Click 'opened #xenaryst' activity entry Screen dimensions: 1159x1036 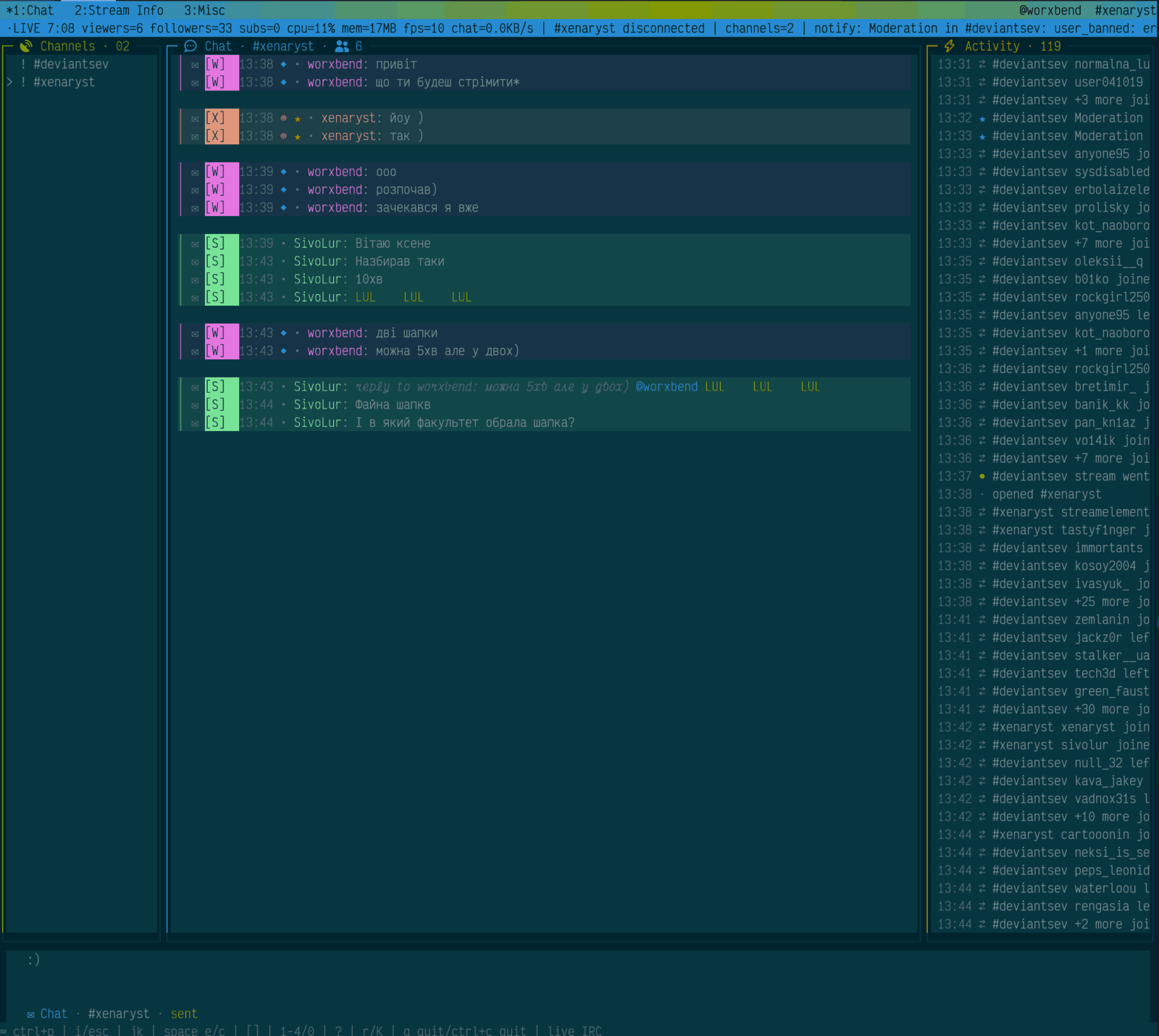pyautogui.click(x=1046, y=495)
